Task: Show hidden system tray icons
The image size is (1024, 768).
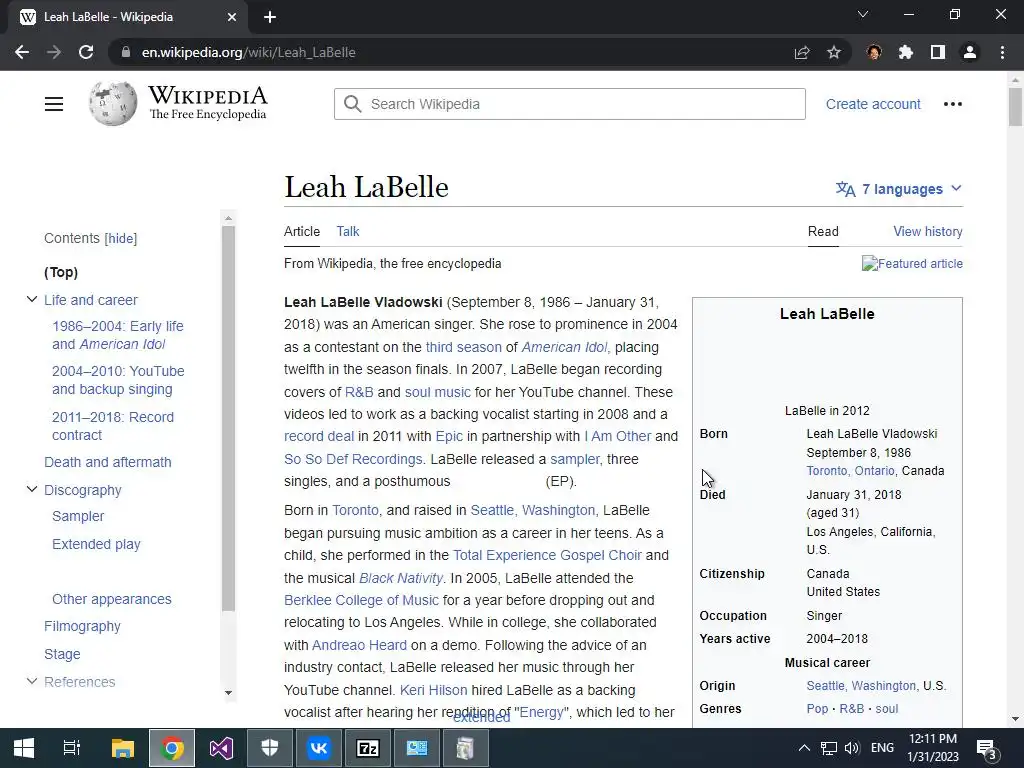Action: 805,748
